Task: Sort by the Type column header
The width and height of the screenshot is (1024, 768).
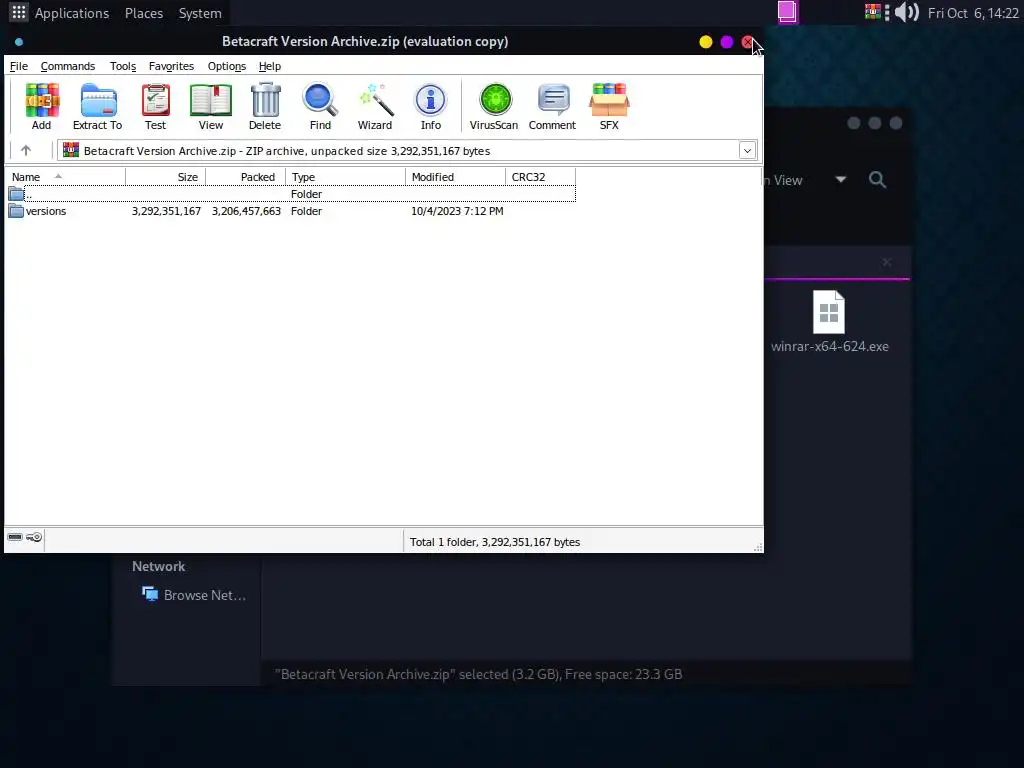Action: point(345,177)
